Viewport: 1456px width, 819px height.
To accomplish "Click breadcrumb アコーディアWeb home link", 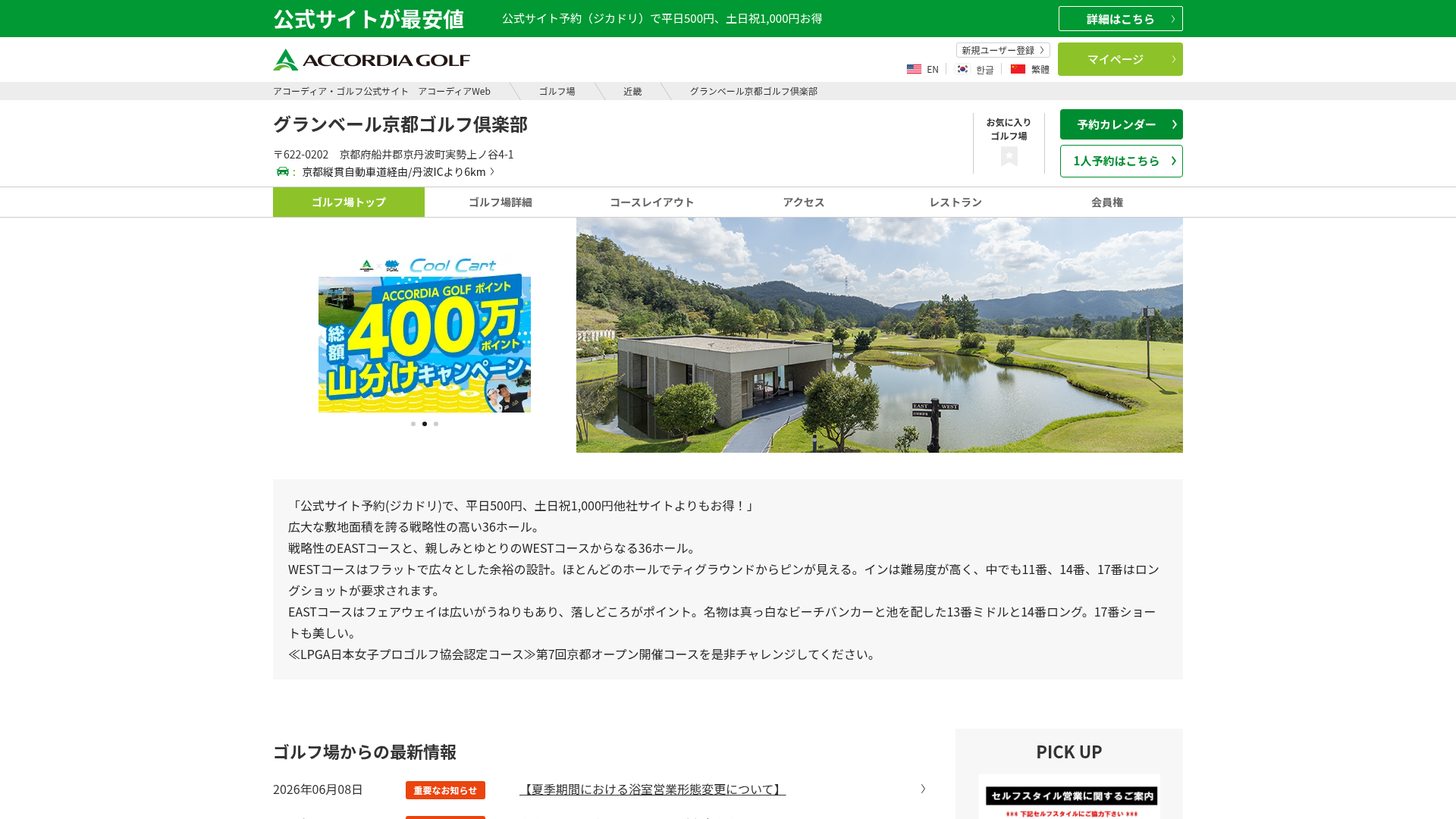I will coord(381,91).
